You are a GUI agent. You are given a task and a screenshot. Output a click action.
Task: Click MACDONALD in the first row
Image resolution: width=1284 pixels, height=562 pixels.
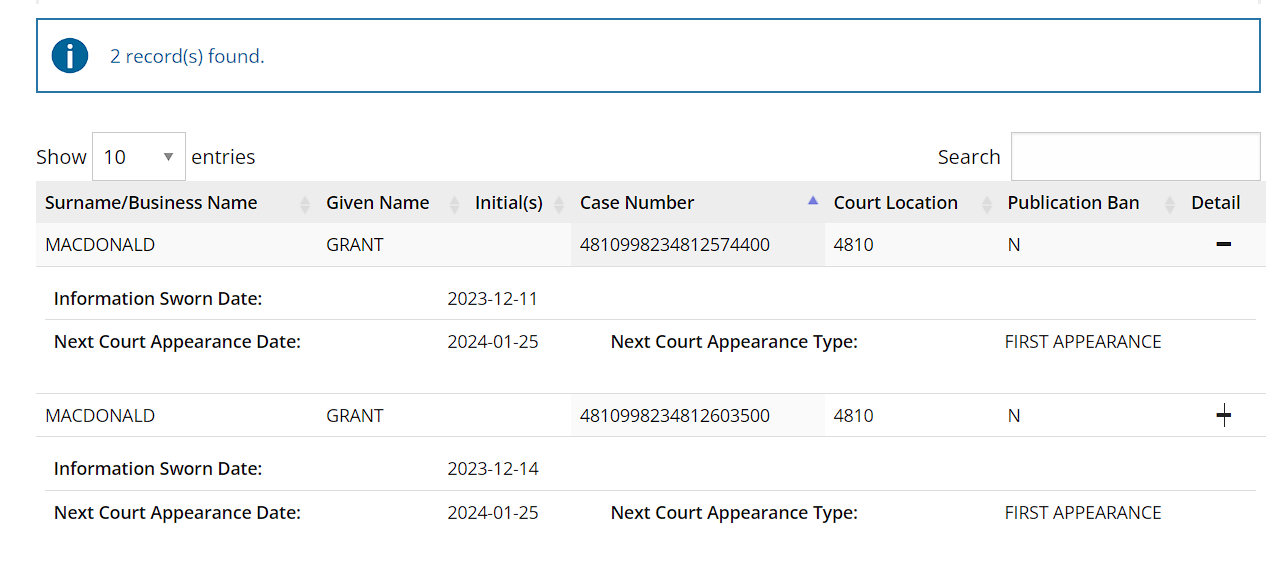100,245
